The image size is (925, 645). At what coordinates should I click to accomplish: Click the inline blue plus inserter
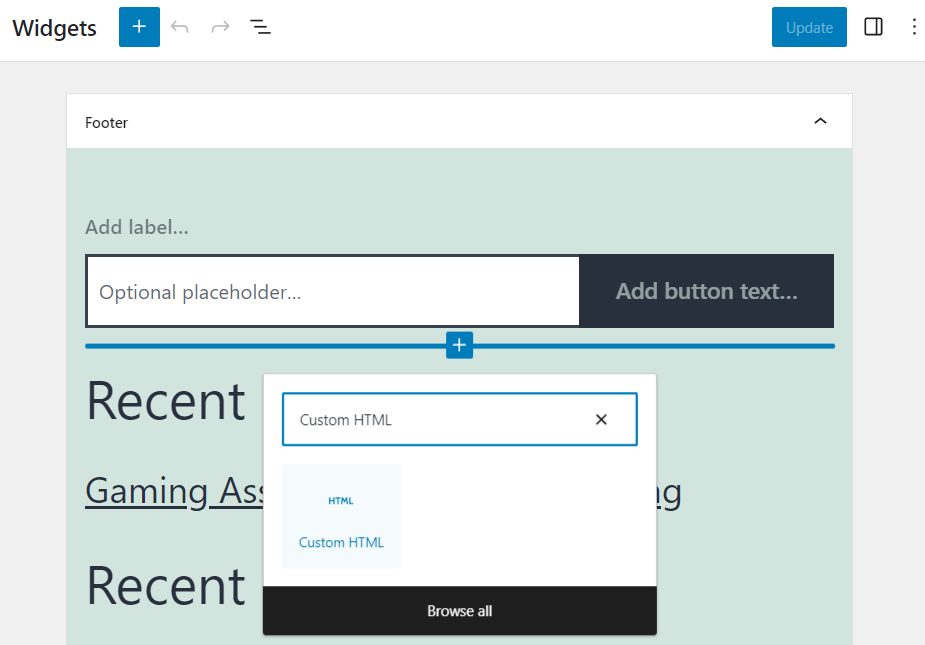(459, 345)
